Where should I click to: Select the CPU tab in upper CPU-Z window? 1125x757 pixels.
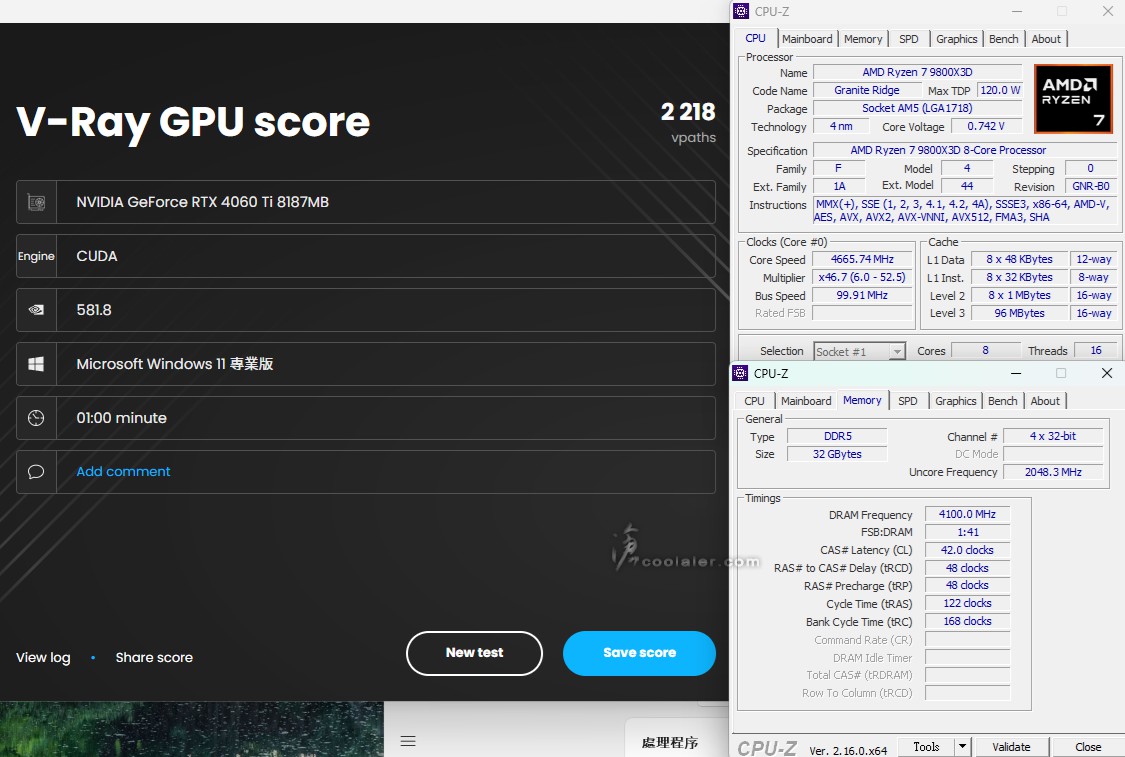(755, 39)
